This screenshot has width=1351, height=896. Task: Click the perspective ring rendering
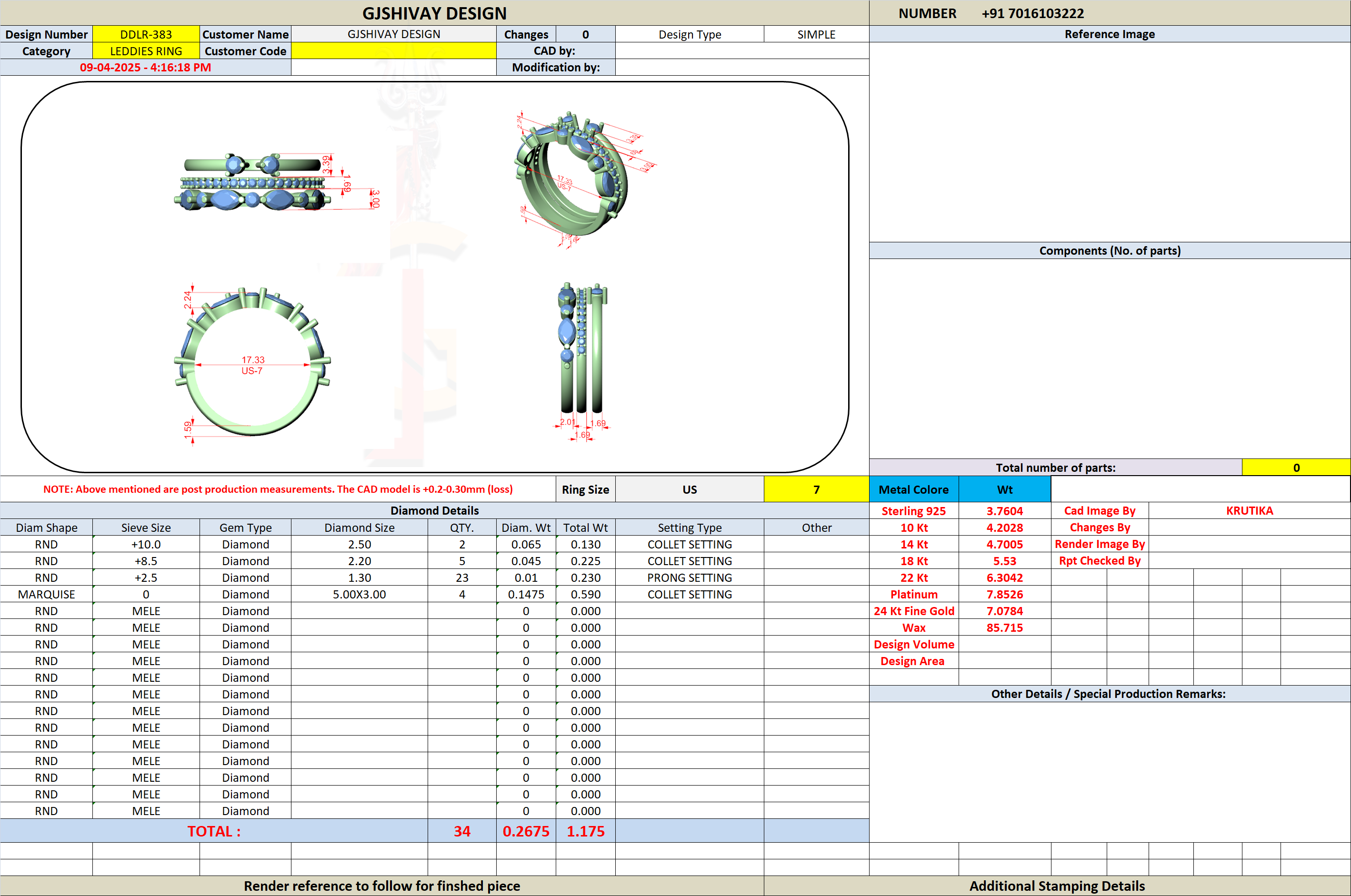tap(571, 174)
